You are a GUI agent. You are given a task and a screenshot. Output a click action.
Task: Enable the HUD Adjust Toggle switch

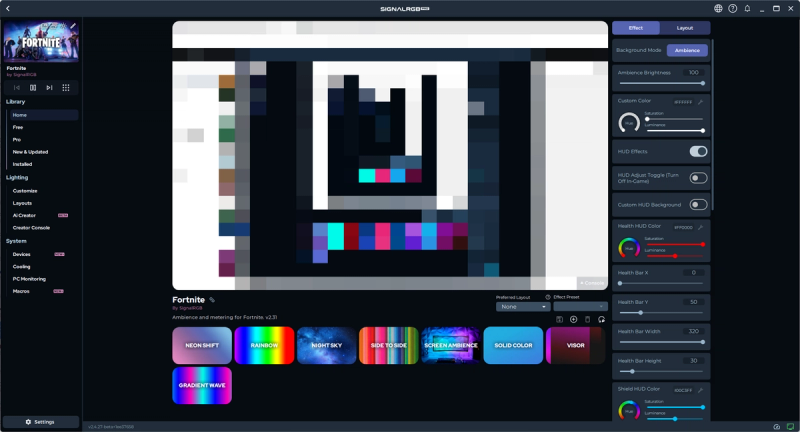click(698, 178)
